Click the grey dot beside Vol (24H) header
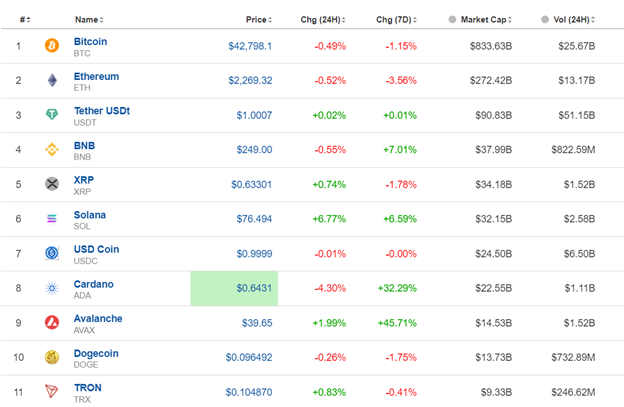 (545, 19)
